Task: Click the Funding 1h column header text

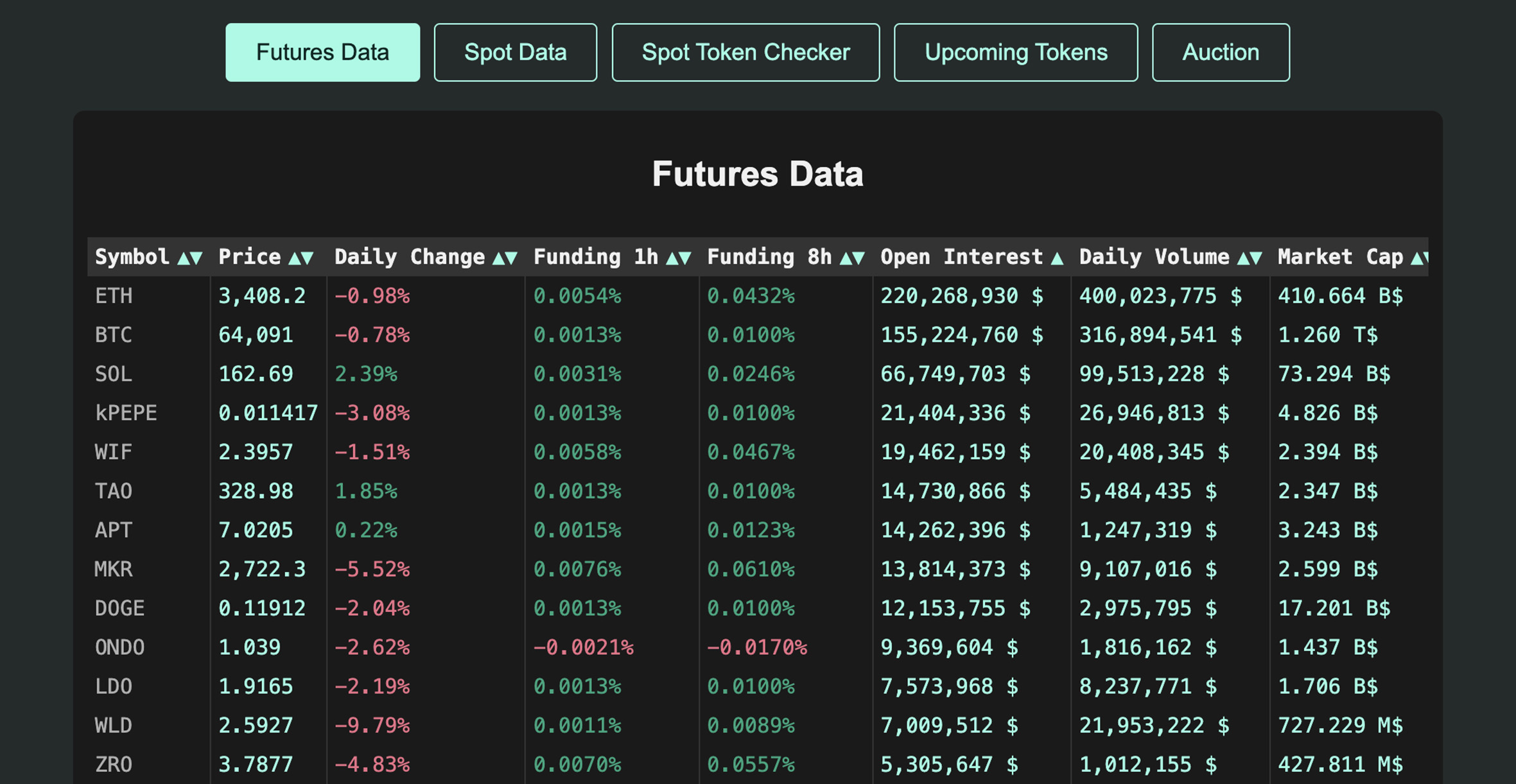Action: [596, 257]
